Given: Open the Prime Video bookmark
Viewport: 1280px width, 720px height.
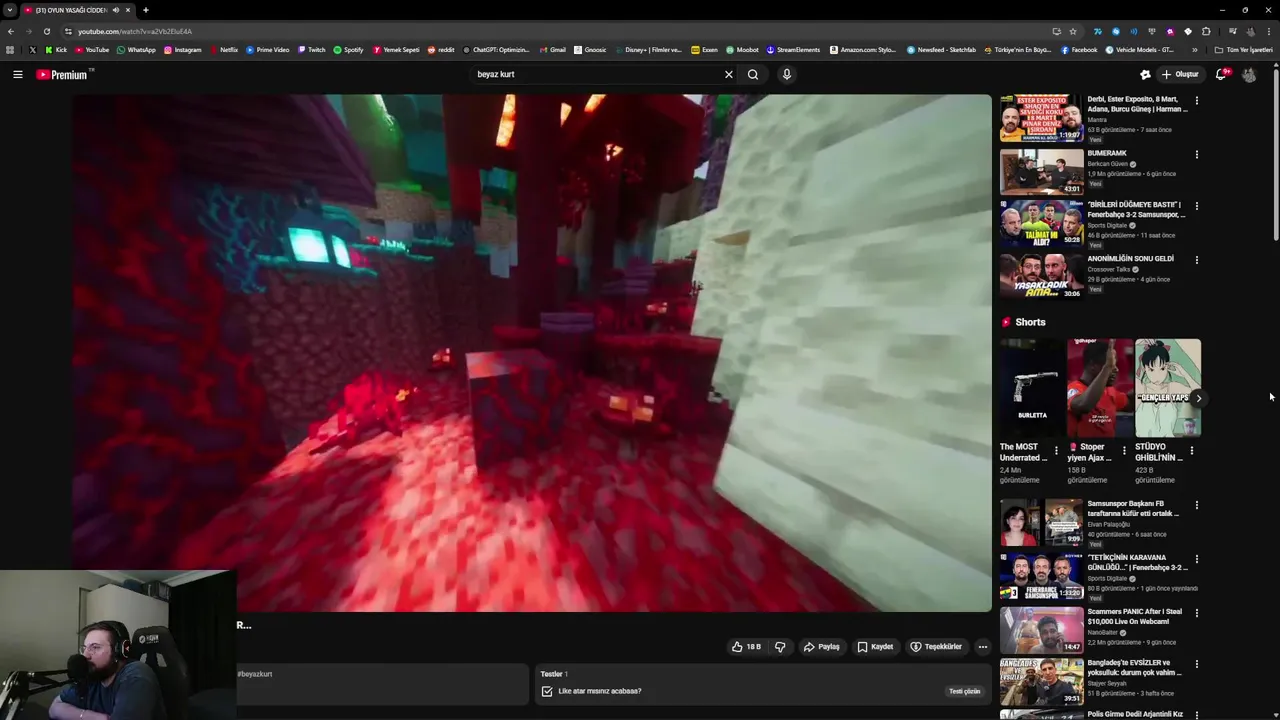Looking at the screenshot, I should pyautogui.click(x=268, y=50).
